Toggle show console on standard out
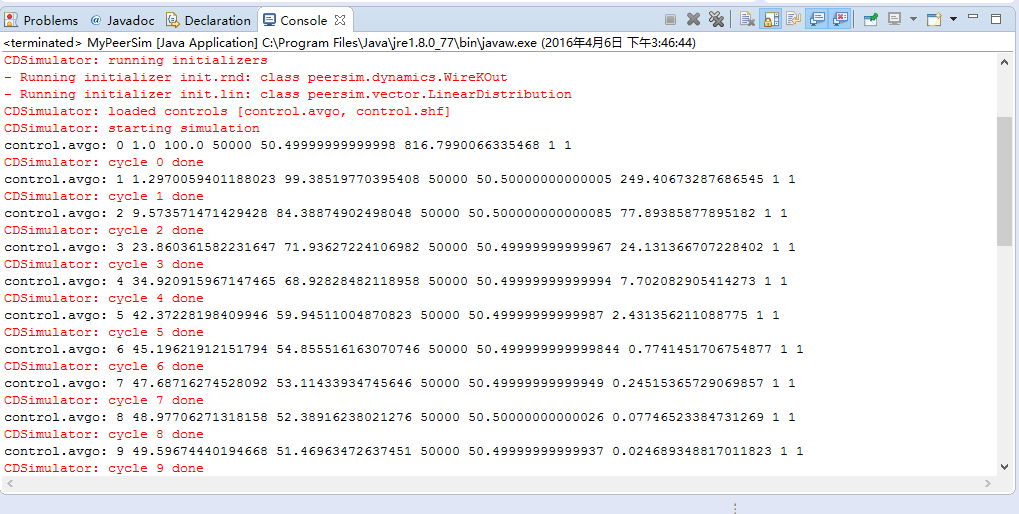Screen dimensions: 1019x514 pyautogui.click(x=816, y=20)
